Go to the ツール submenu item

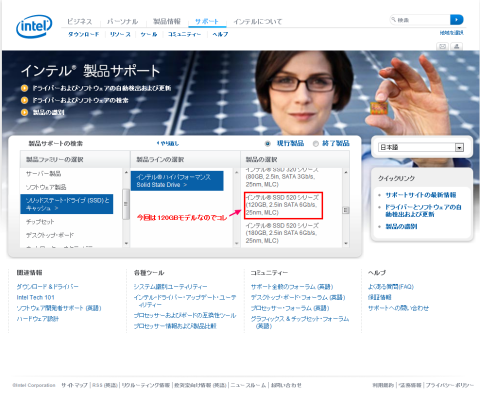tap(149, 34)
